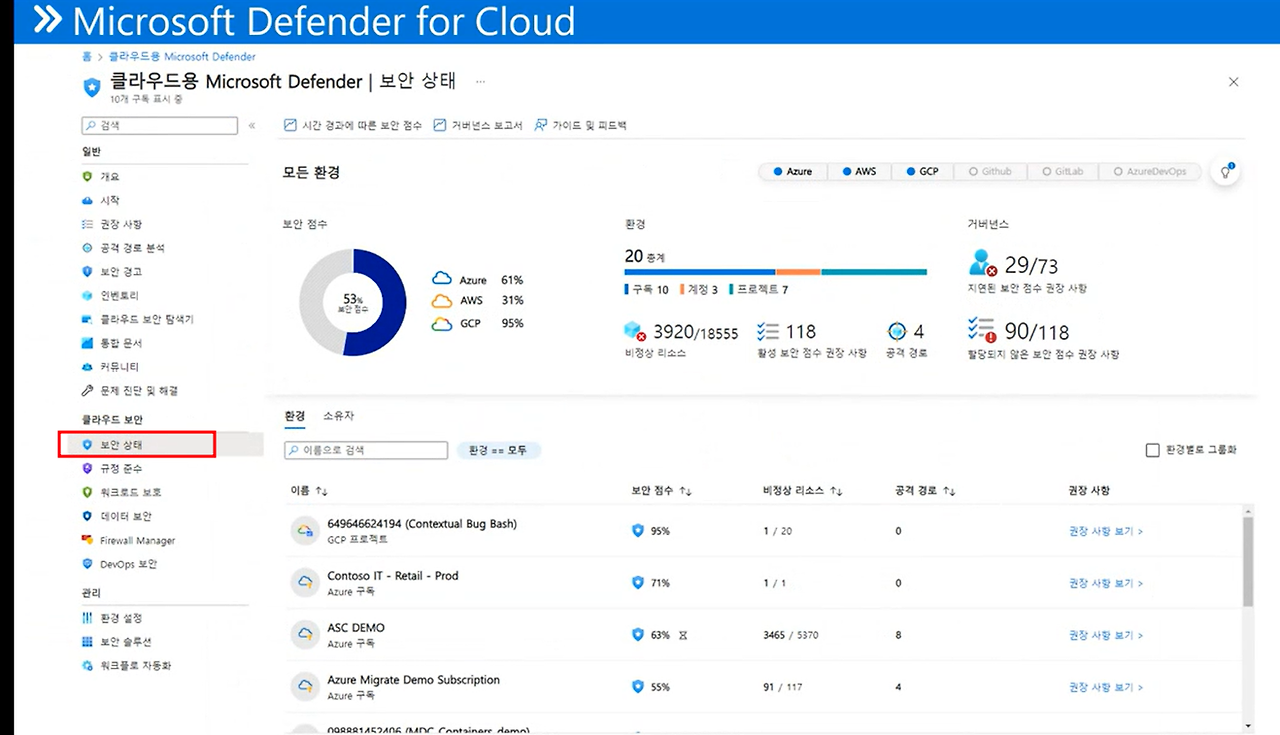
Task: Open 통합 문서 (Workbooks) in the sidebar
Action: 112,344
